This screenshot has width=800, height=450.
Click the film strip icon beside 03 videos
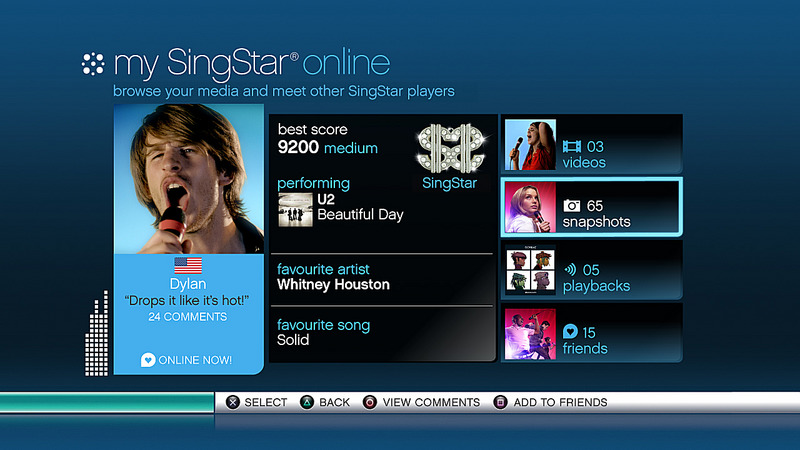click(x=572, y=147)
